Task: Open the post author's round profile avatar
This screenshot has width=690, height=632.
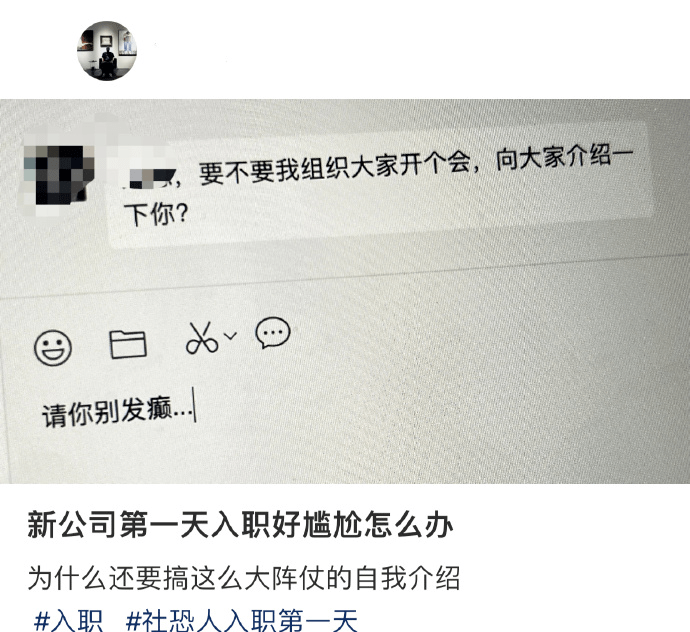Action: [x=107, y=51]
